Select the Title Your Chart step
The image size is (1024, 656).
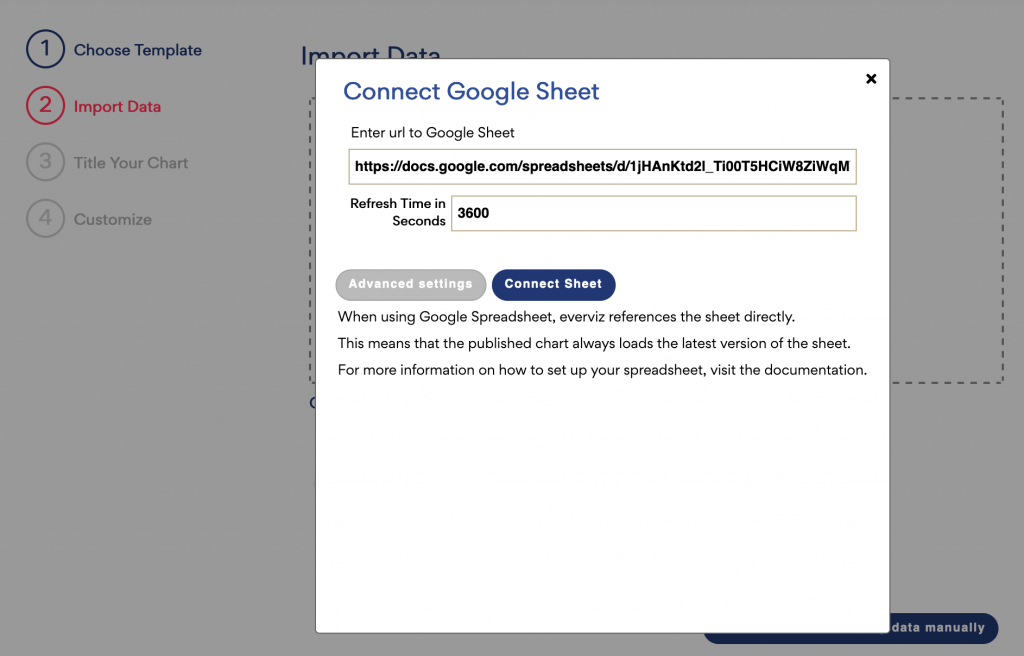coord(133,162)
